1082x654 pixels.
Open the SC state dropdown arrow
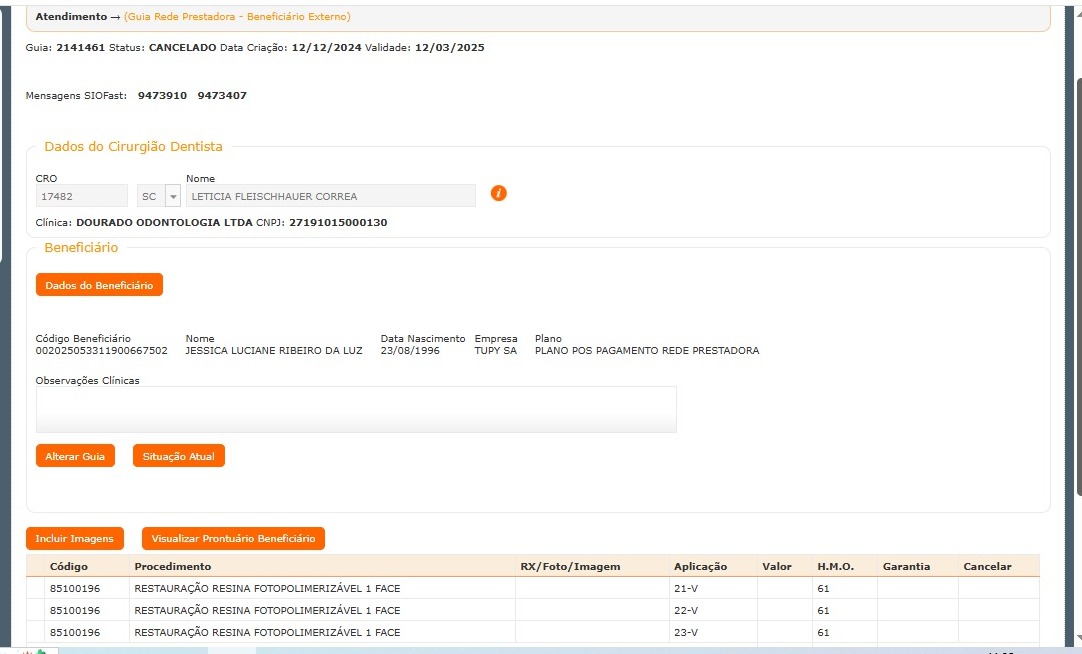(x=173, y=196)
